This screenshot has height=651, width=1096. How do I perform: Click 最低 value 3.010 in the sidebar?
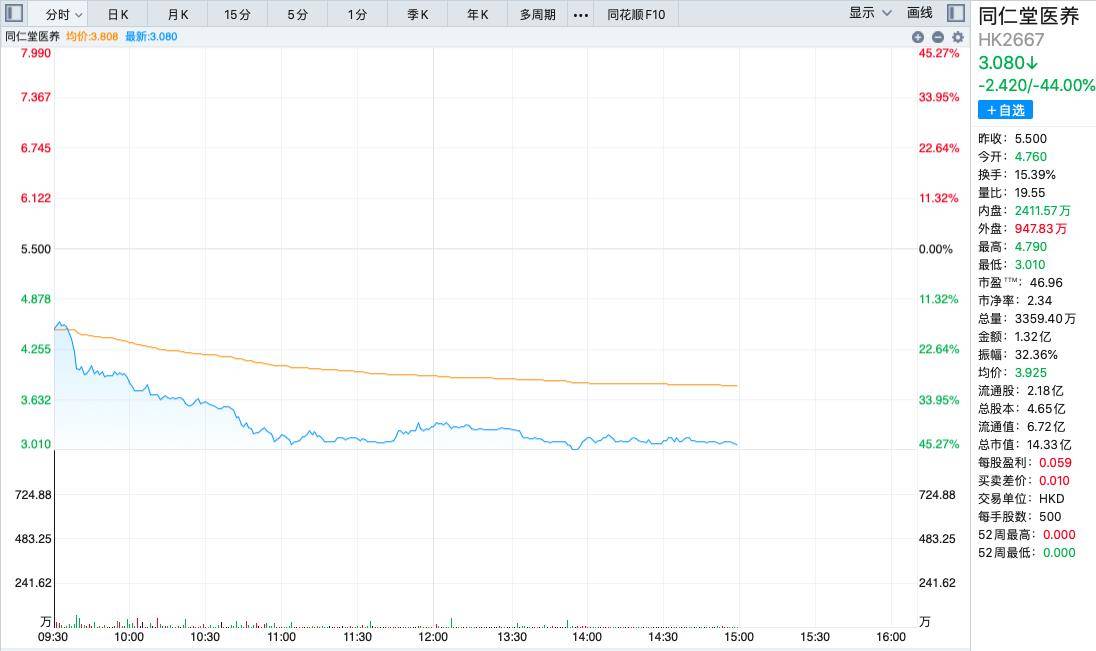point(1030,264)
